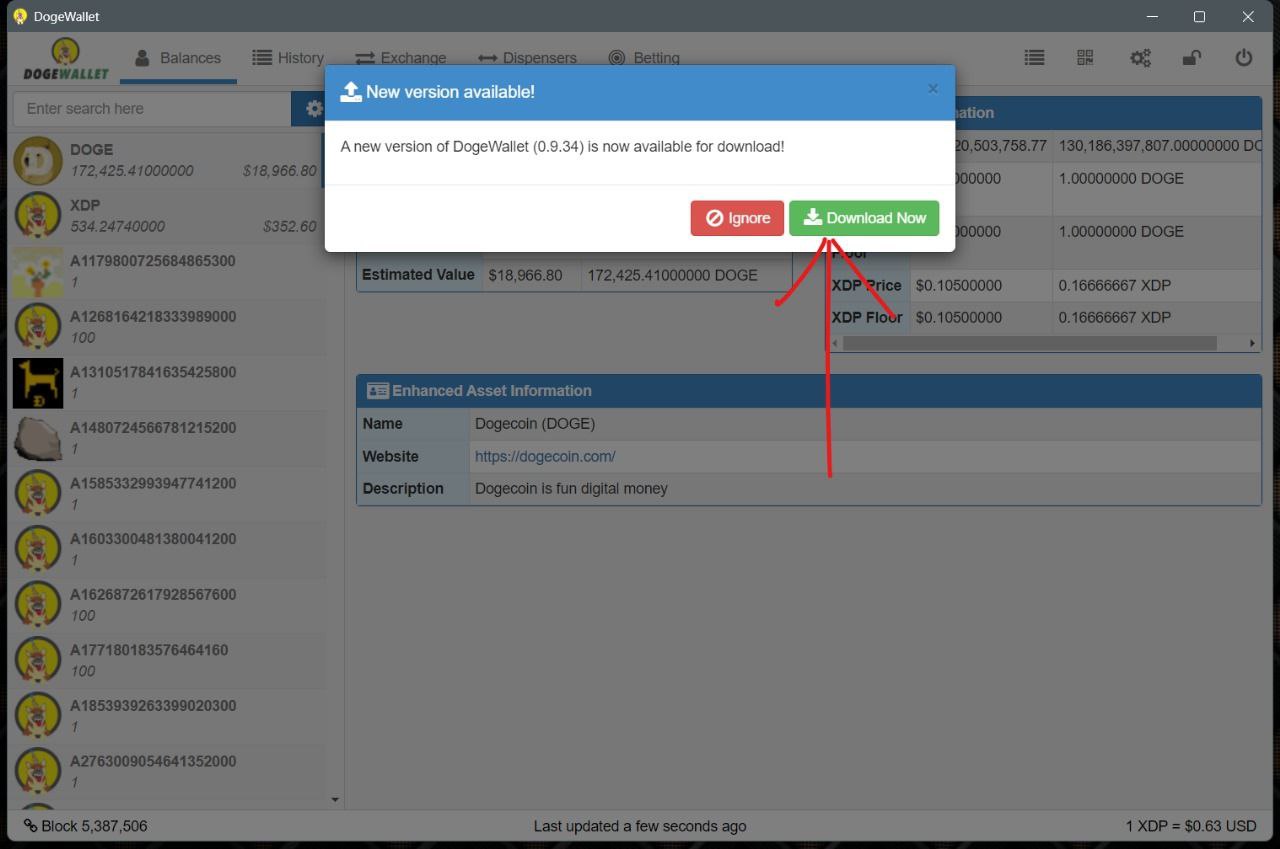The width and height of the screenshot is (1280, 849).
Task: Open settings via the gears icon
Action: click(x=1140, y=58)
